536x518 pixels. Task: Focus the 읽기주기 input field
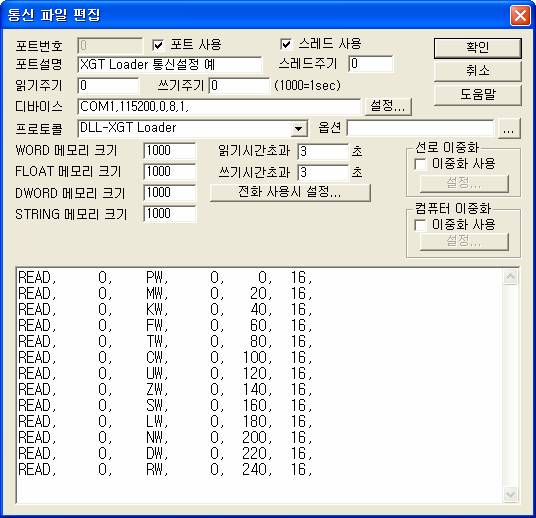(x=108, y=85)
